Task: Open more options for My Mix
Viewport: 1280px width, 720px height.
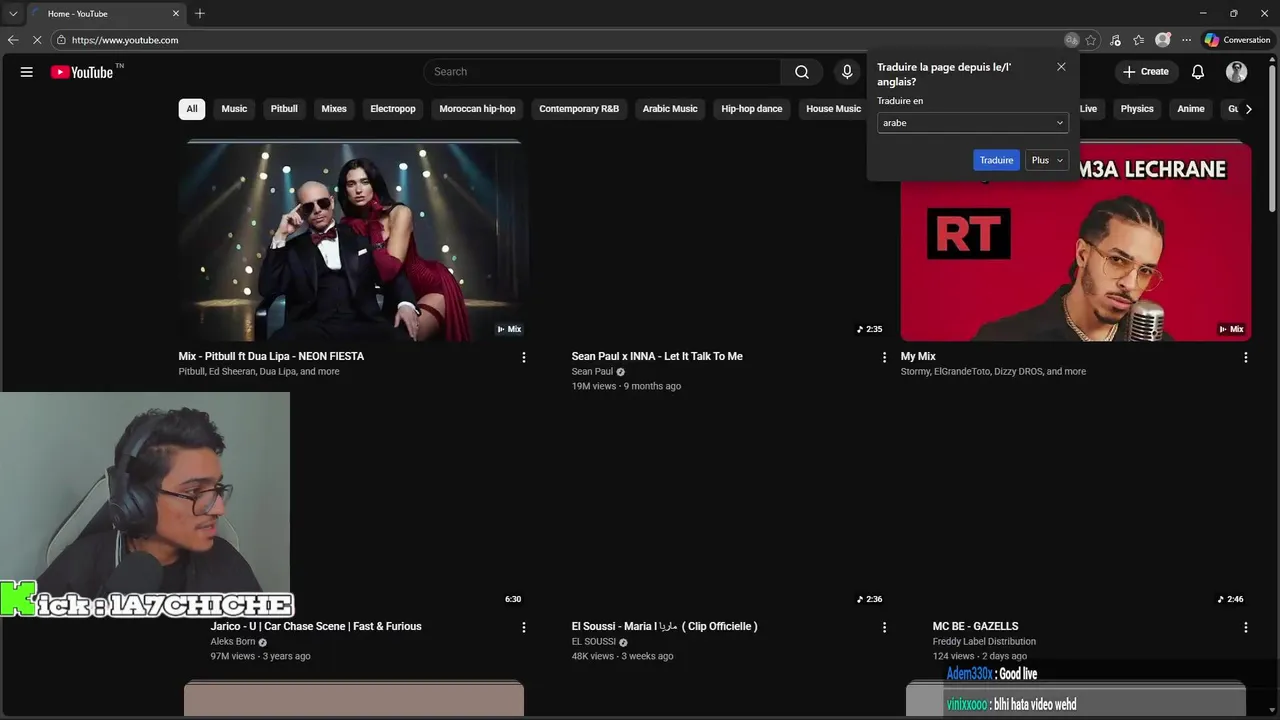Action: pos(1245,357)
